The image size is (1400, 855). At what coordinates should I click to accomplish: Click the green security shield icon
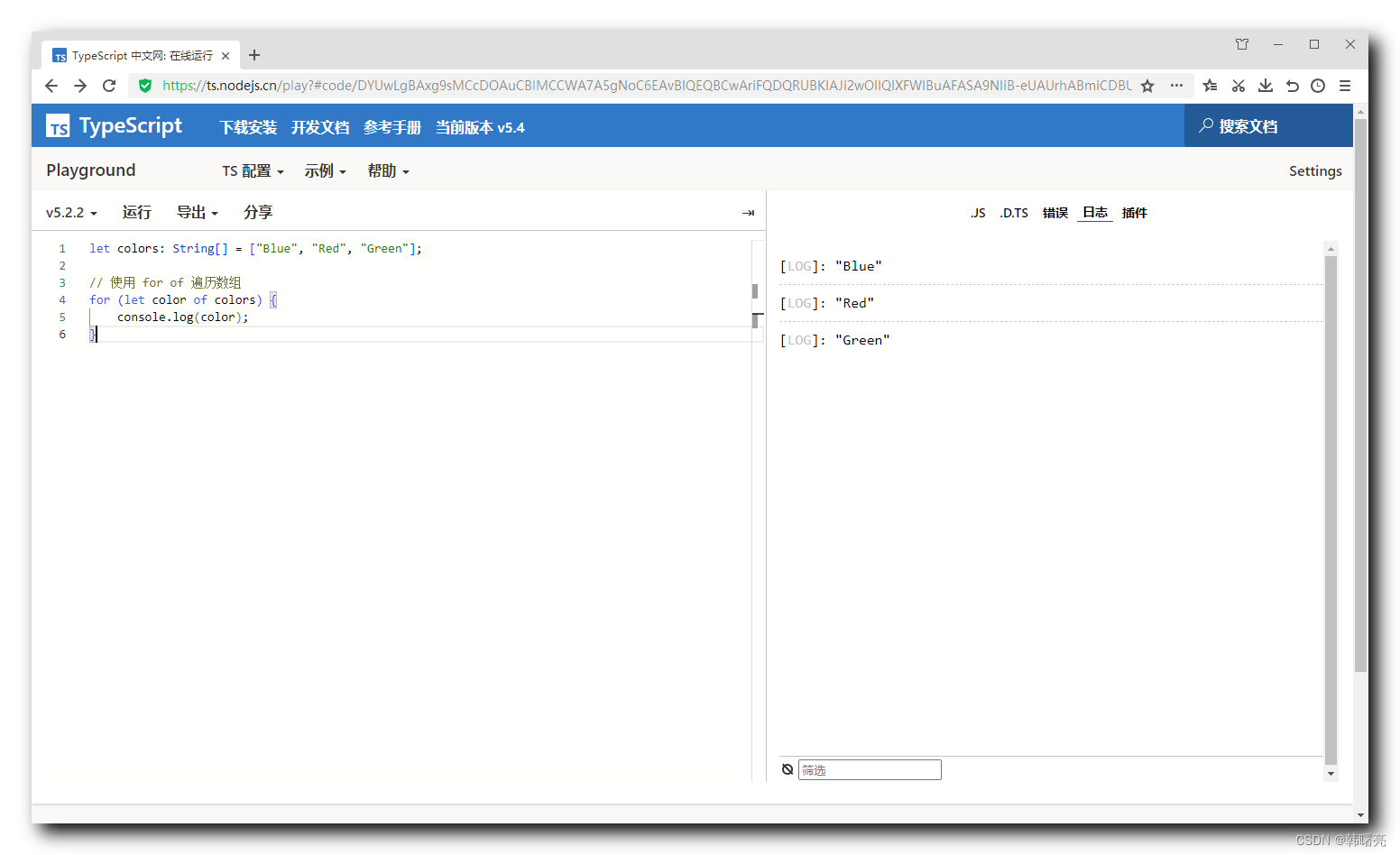[145, 86]
